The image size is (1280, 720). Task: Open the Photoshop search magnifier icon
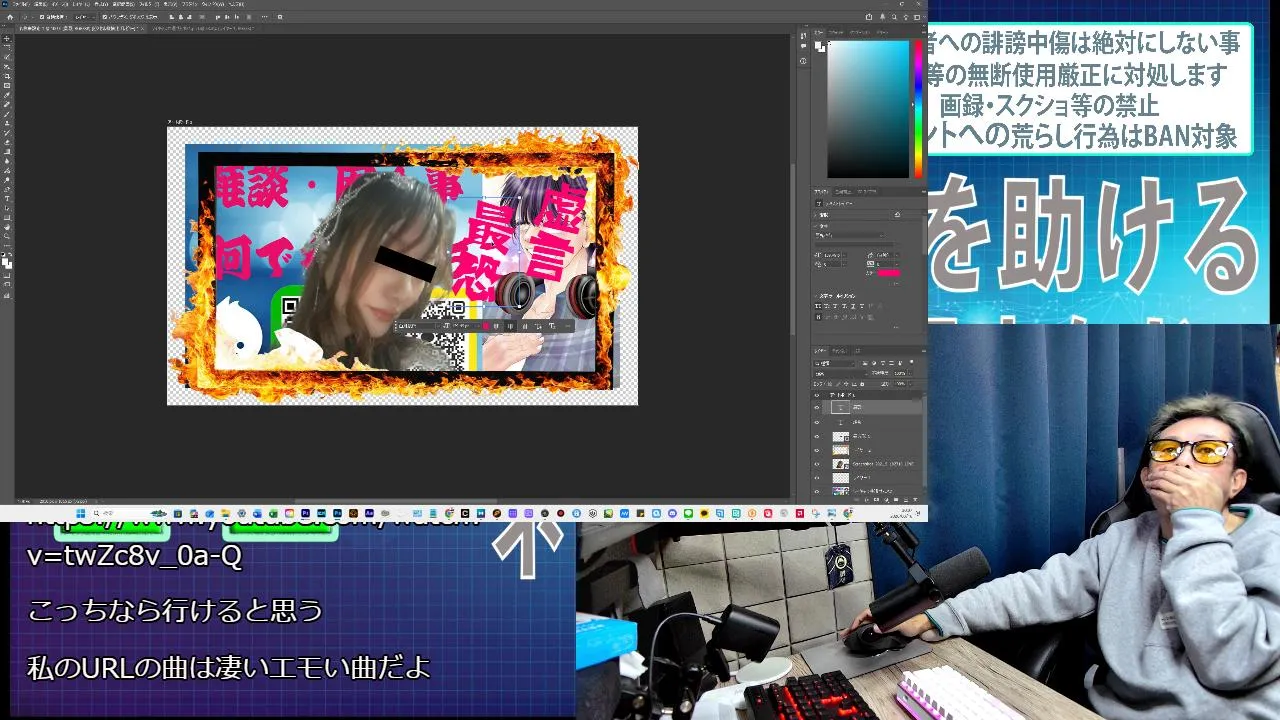(894, 17)
